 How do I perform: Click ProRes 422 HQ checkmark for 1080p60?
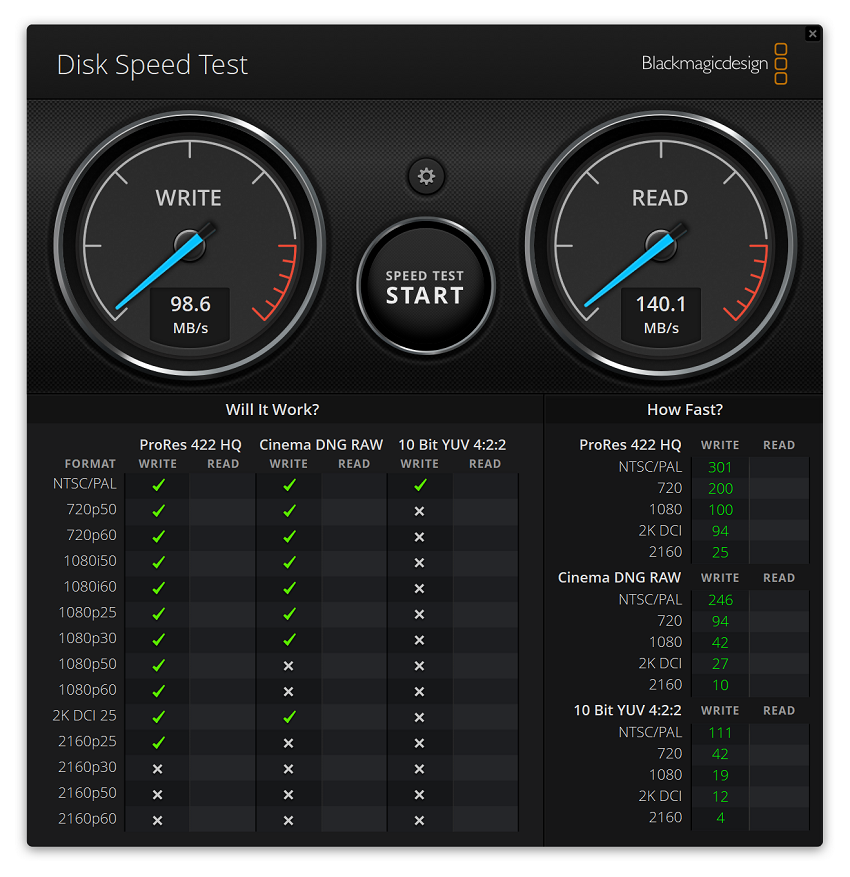(159, 691)
